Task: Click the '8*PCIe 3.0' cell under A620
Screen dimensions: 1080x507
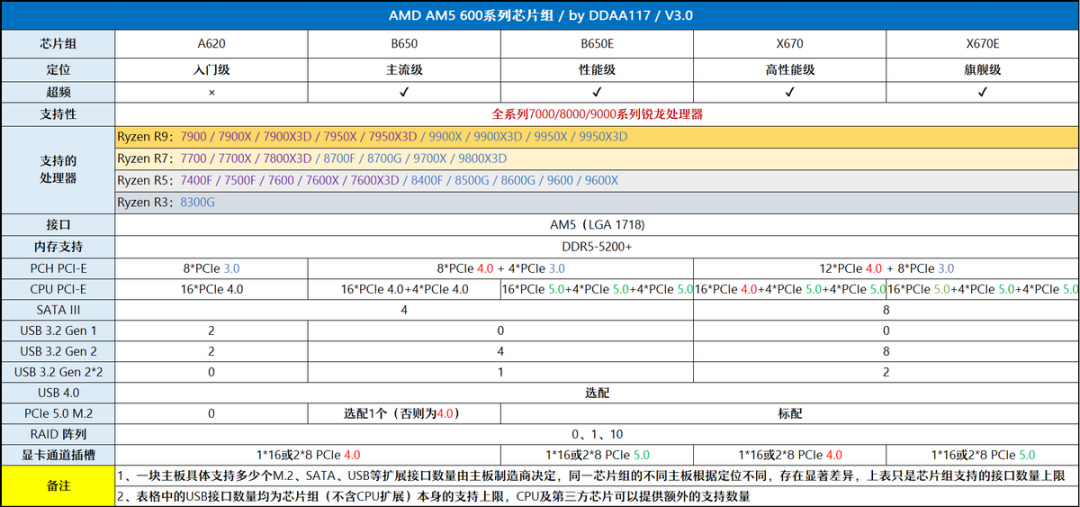Action: (211, 269)
